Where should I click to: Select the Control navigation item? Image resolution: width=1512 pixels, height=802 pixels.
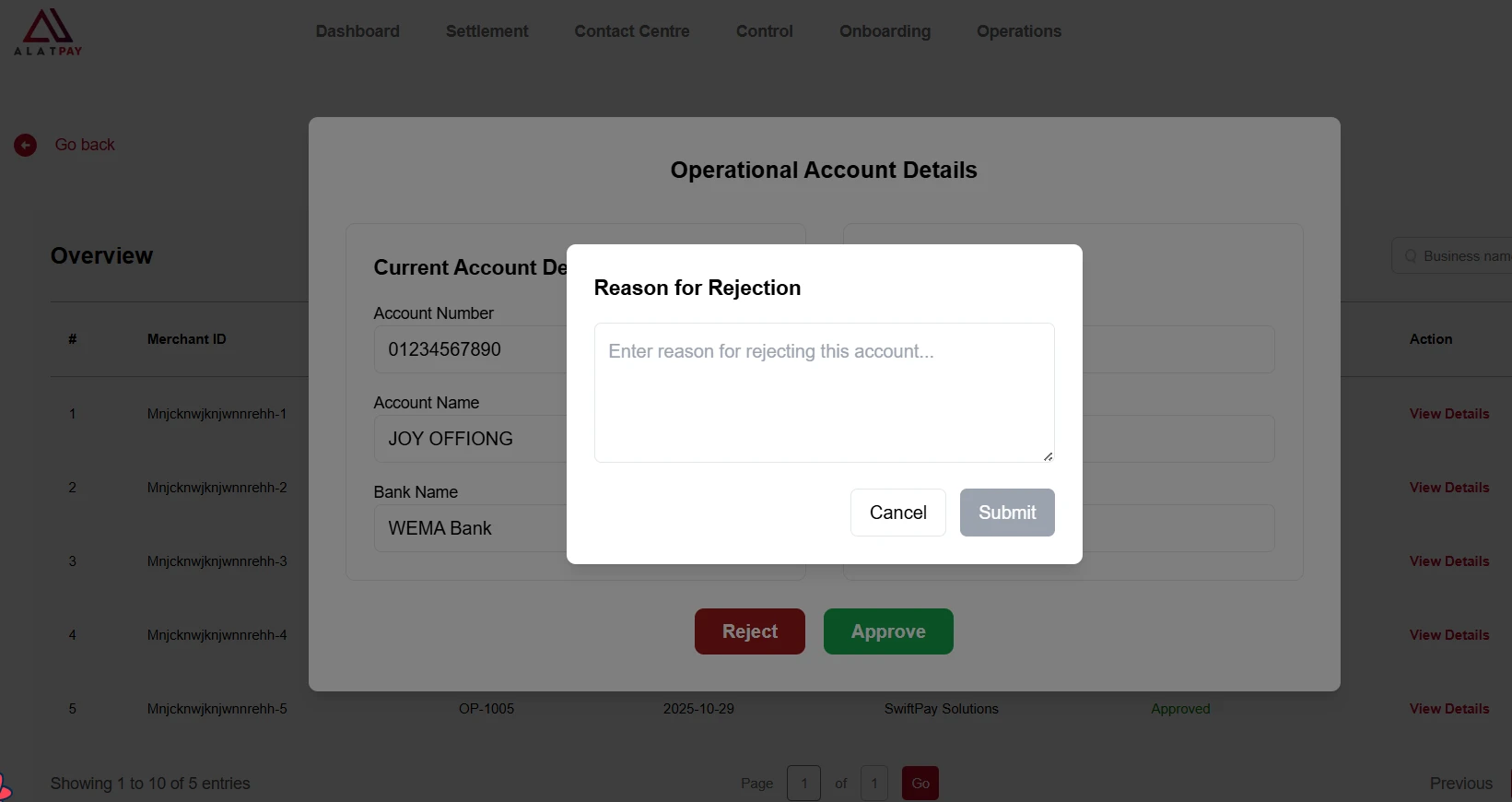[x=764, y=31]
